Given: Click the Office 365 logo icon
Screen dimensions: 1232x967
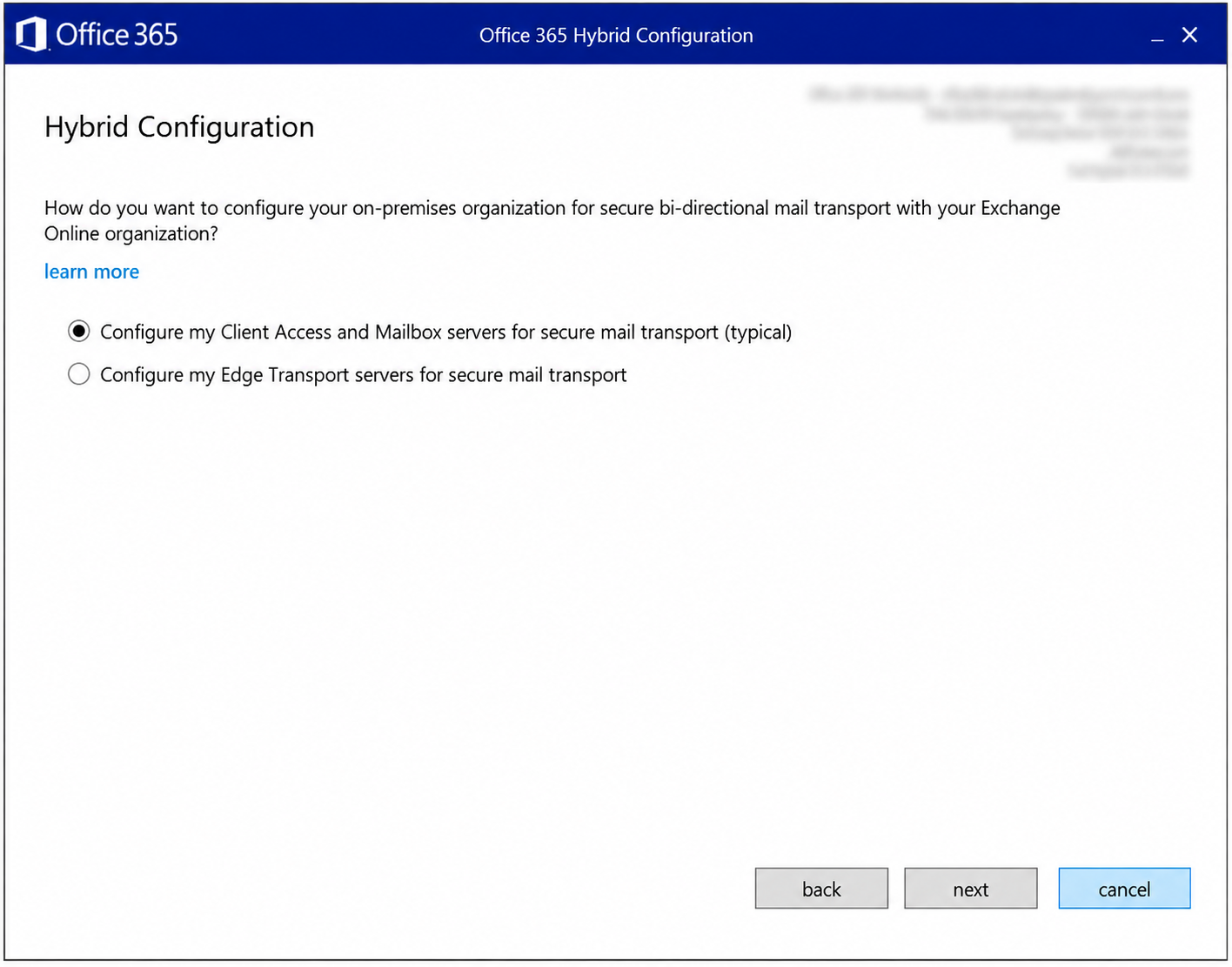Looking at the screenshot, I should (31, 35).
